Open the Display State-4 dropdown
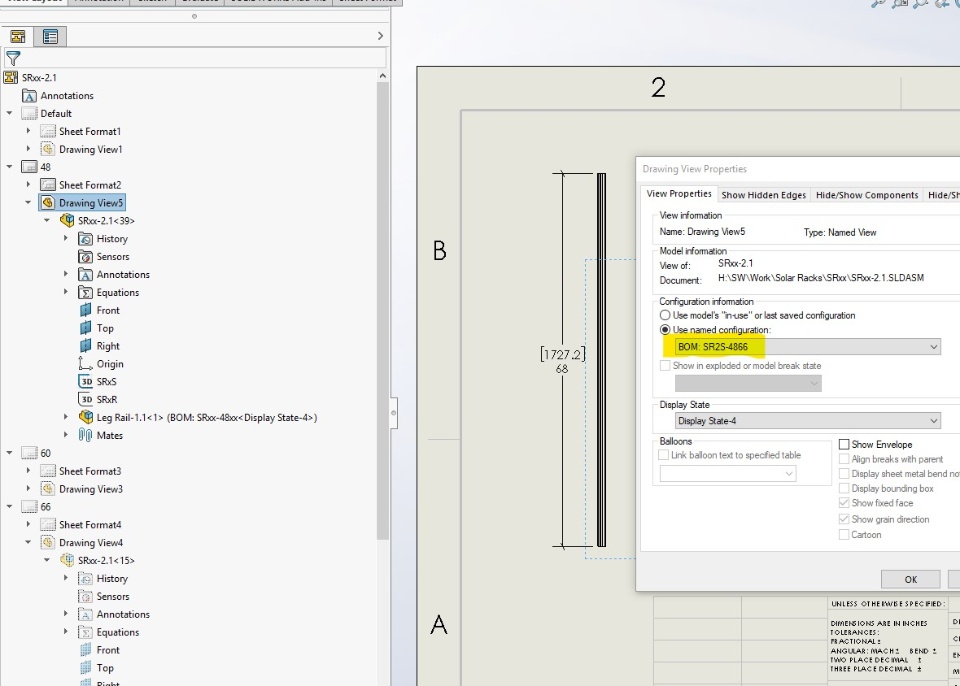960x686 pixels. 808,421
